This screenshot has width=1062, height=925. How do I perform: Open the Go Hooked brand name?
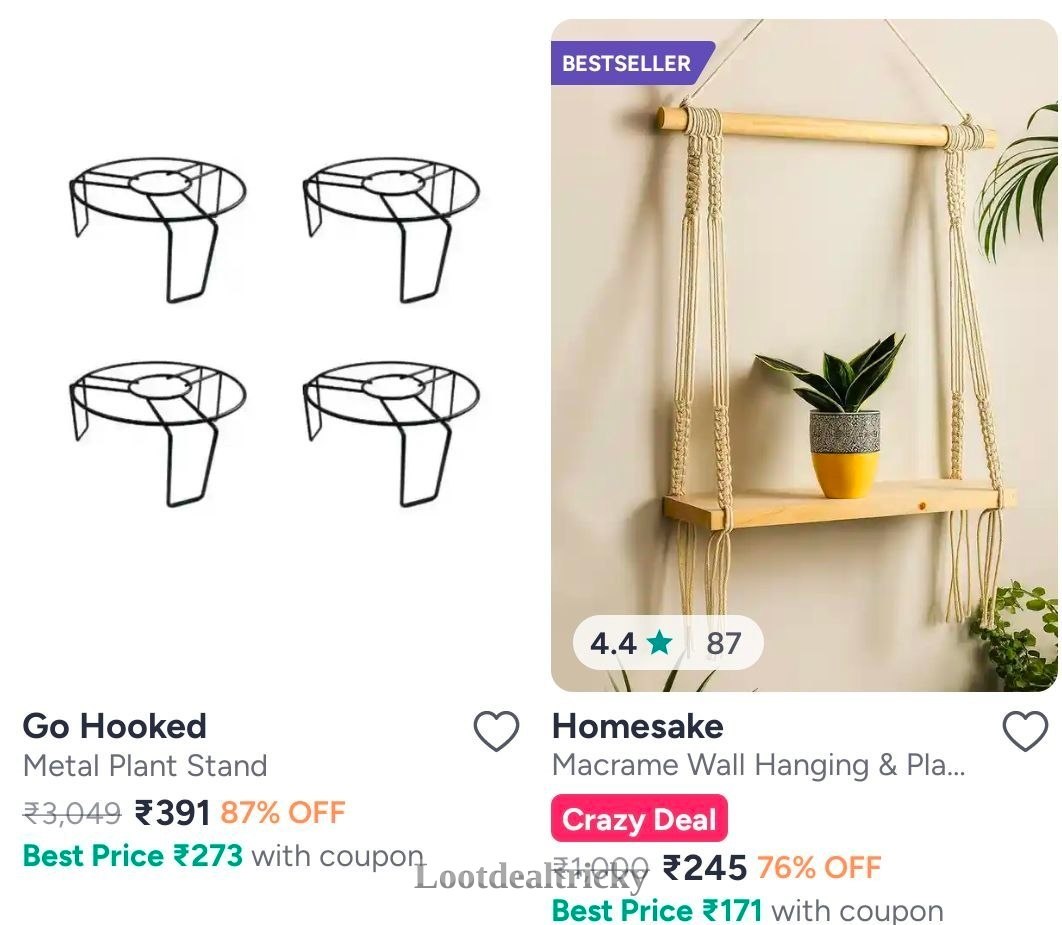point(114,727)
